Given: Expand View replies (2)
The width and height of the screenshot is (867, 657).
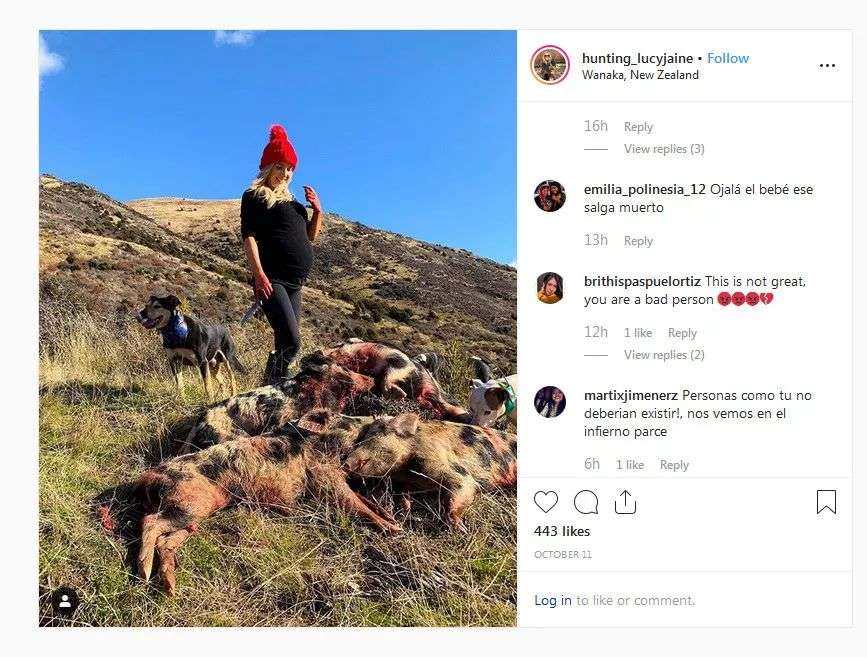Looking at the screenshot, I should (664, 354).
